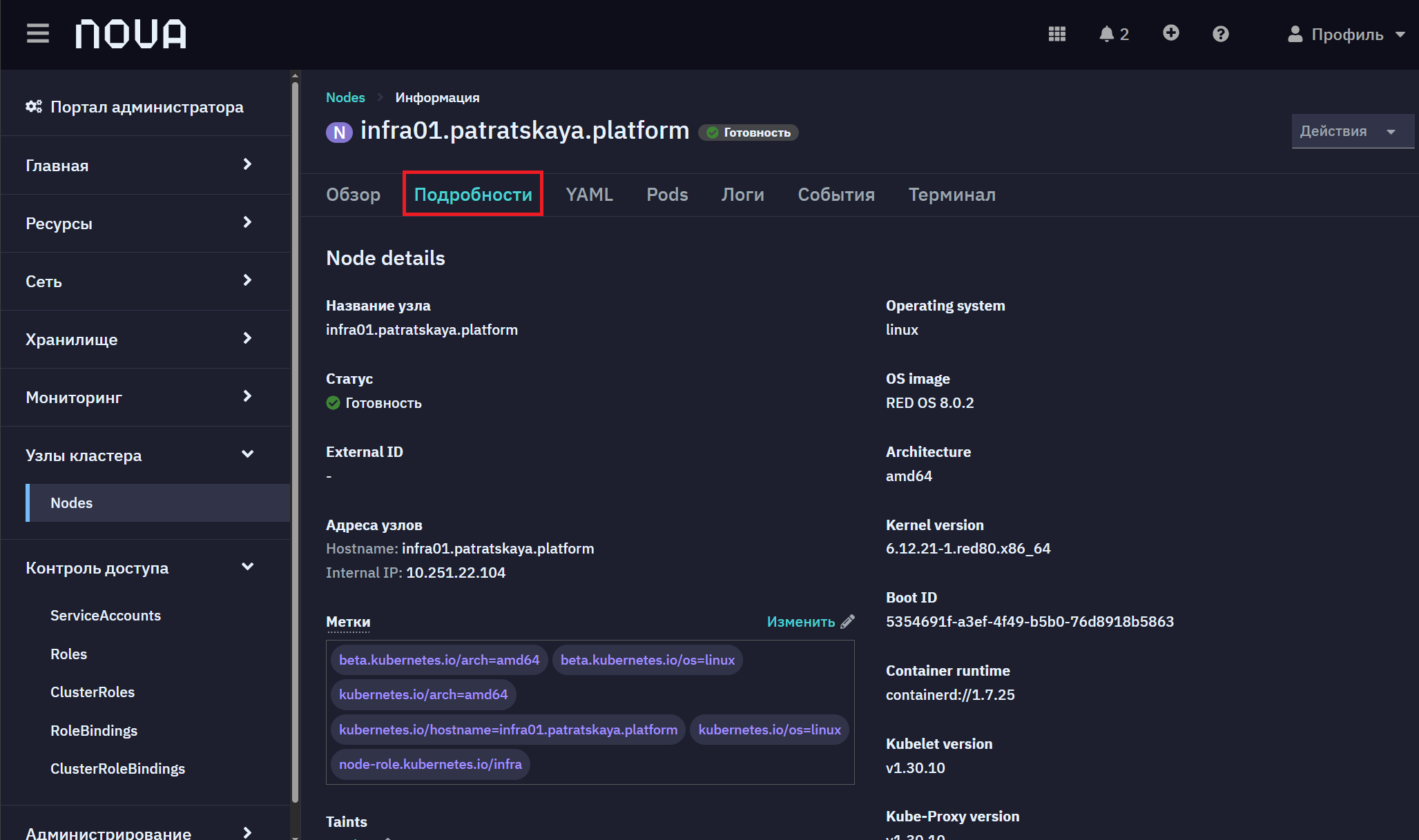Click label node-role.kubernetes.io/infra

pyautogui.click(x=430, y=764)
